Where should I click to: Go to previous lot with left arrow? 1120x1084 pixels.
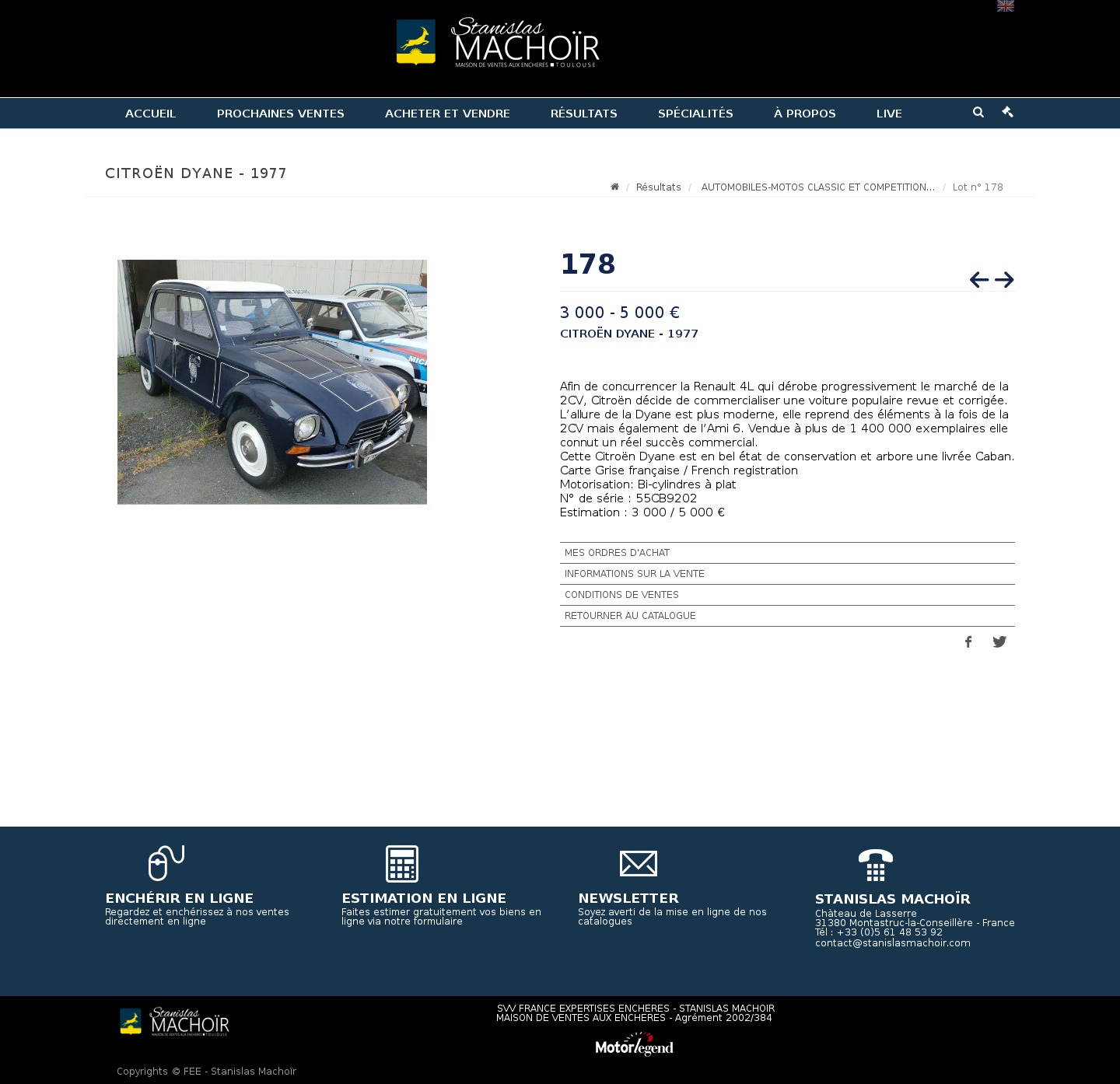[979, 280]
